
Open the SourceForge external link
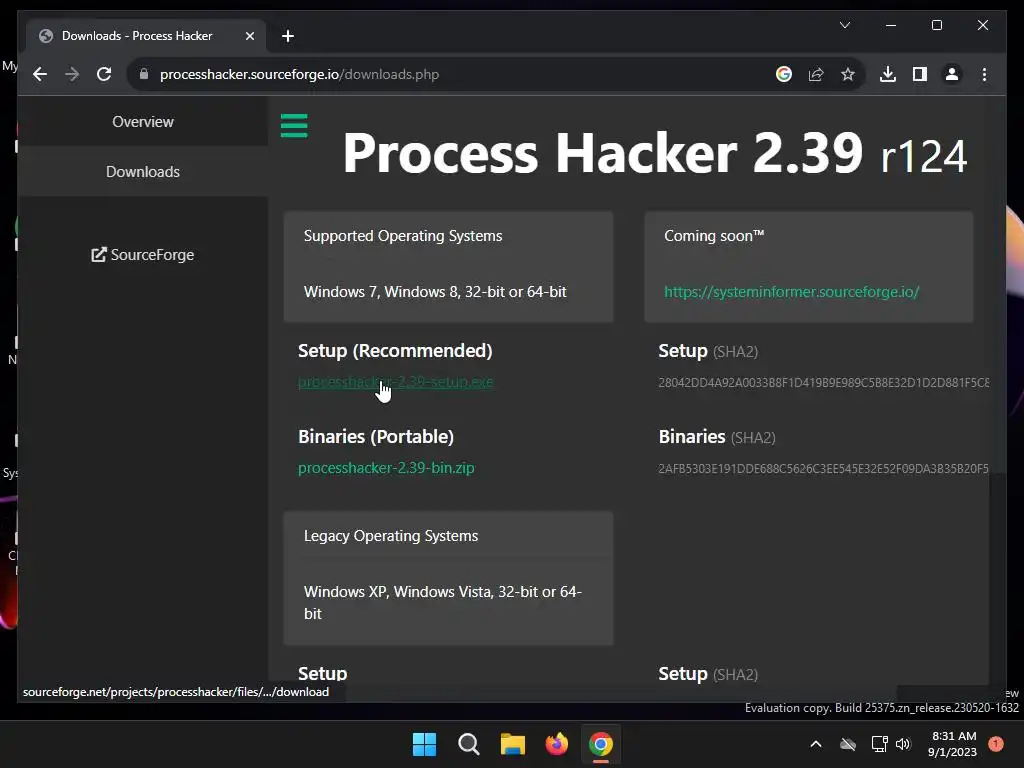(143, 255)
